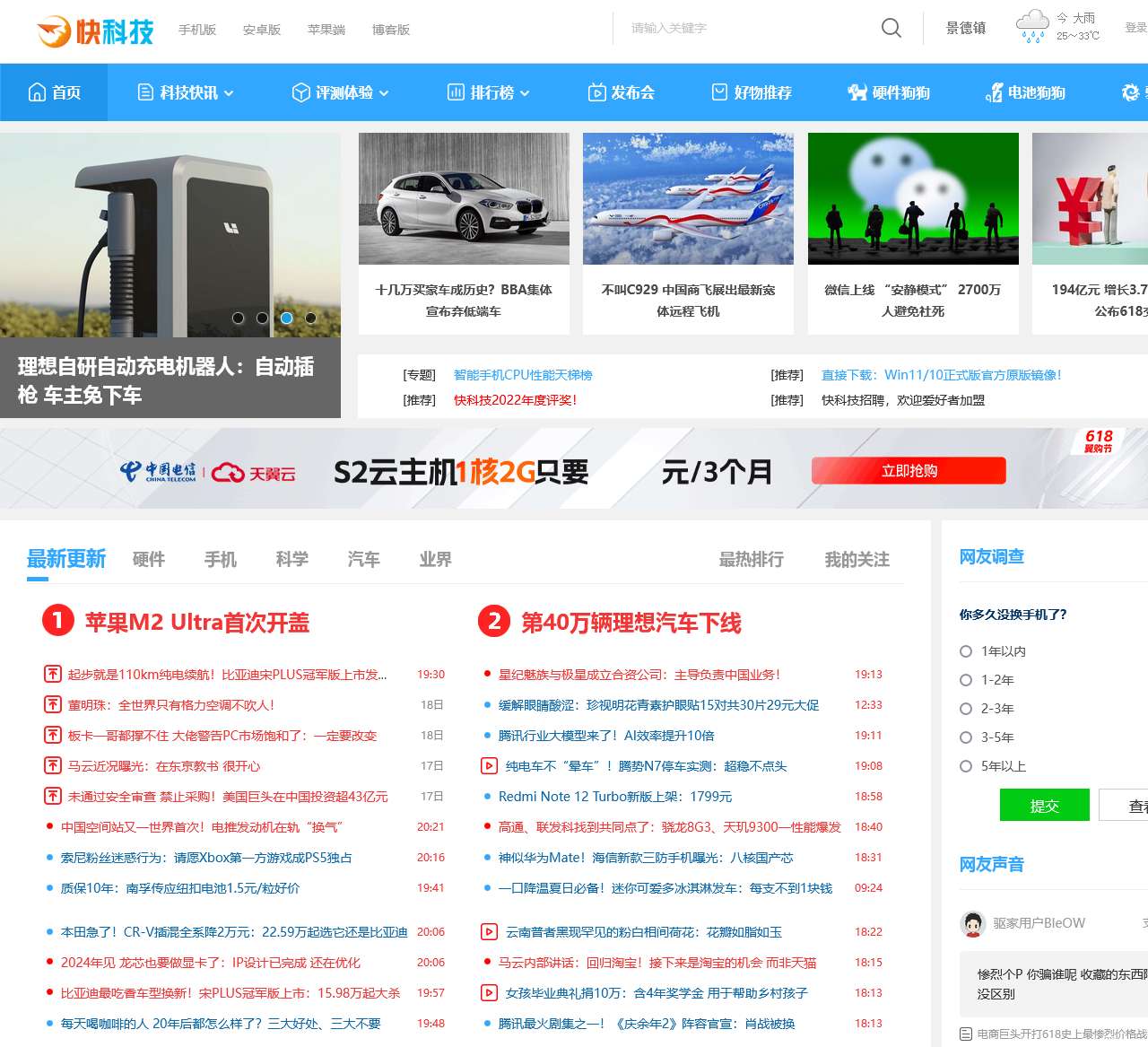1148x1047 pixels.
Task: Switch to the 硬件 tab
Action: [149, 560]
